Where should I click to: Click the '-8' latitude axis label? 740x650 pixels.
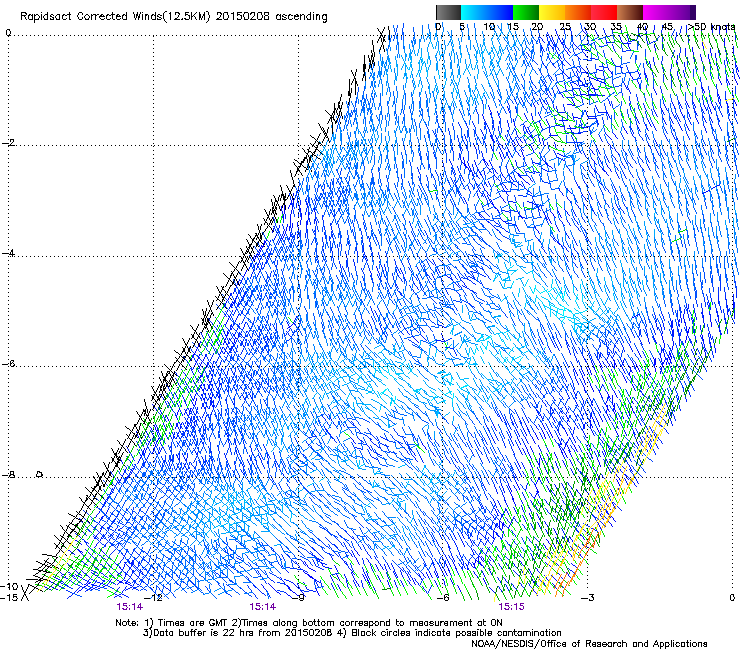coord(8,475)
